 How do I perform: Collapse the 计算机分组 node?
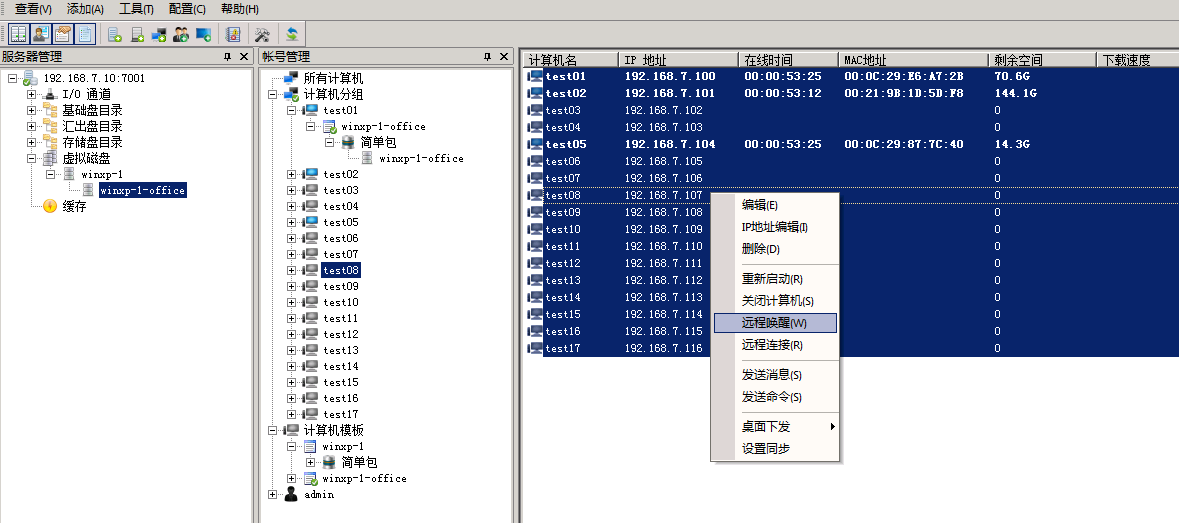[x=273, y=95]
